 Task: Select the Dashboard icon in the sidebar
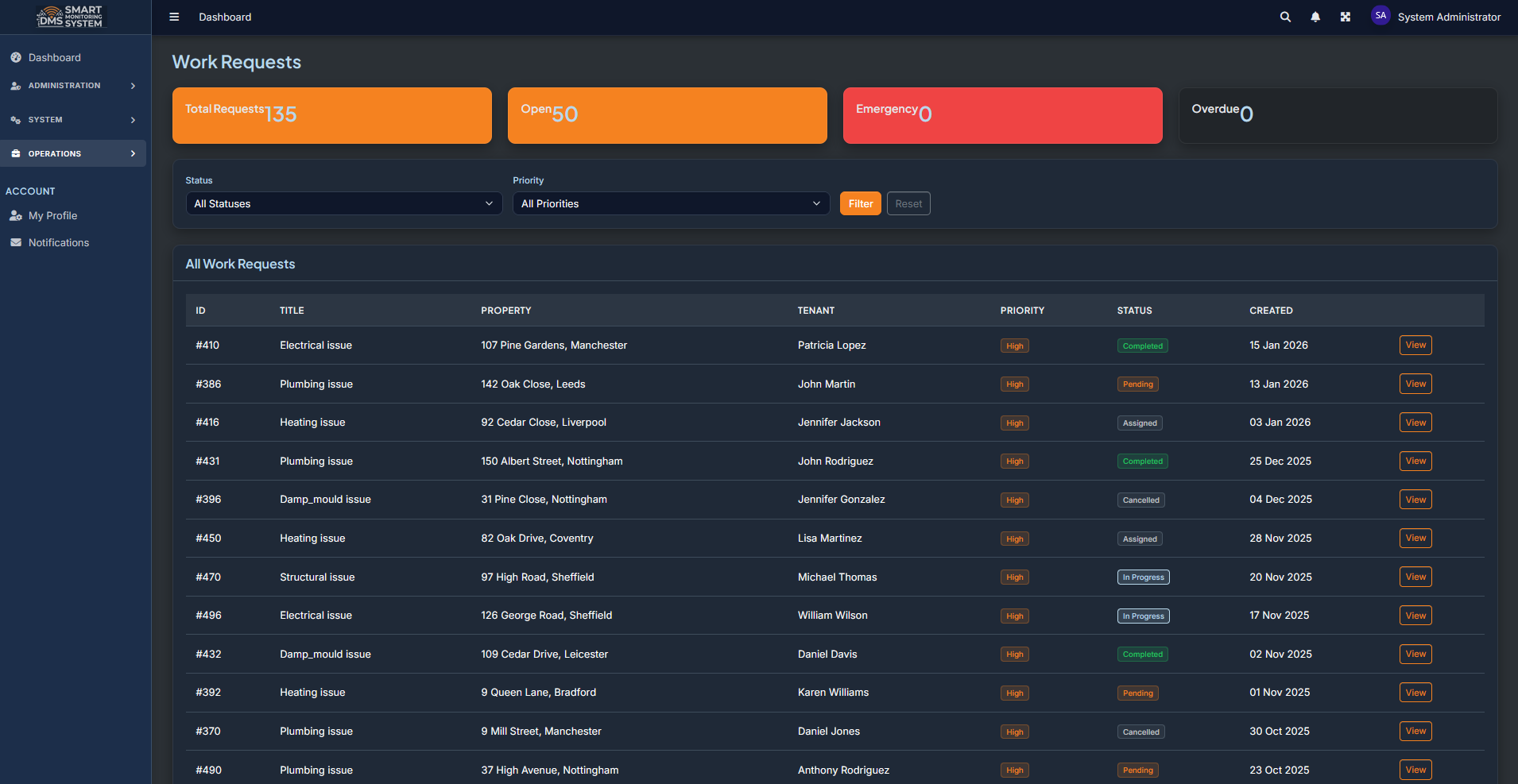15,56
